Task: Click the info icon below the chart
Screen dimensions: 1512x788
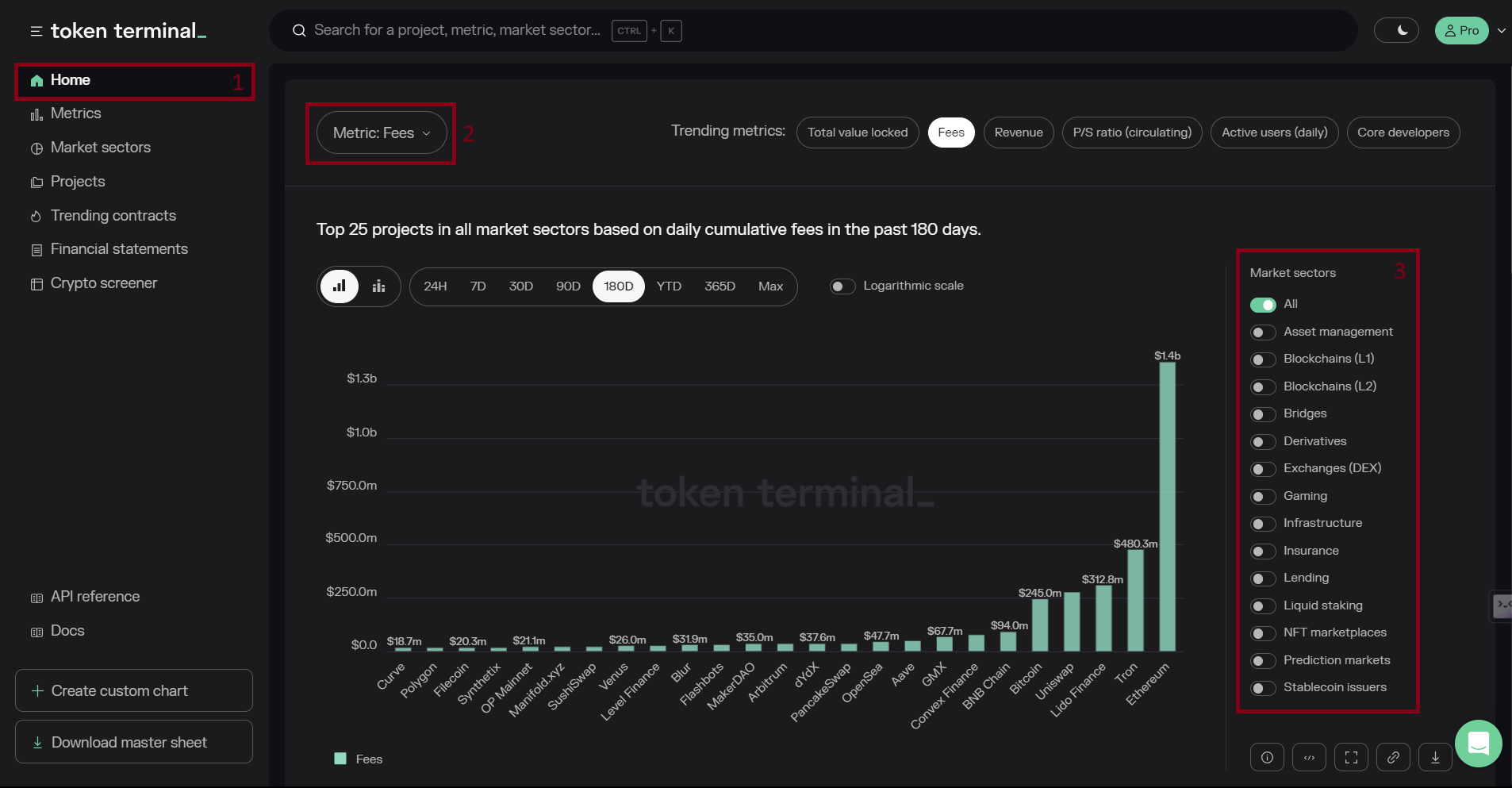Action: click(1267, 758)
